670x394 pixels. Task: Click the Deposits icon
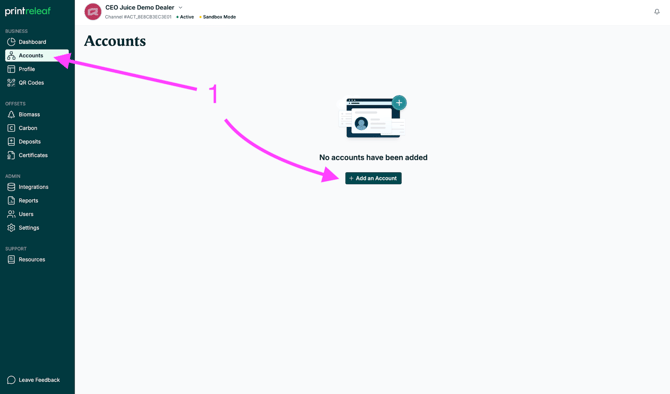click(x=11, y=141)
